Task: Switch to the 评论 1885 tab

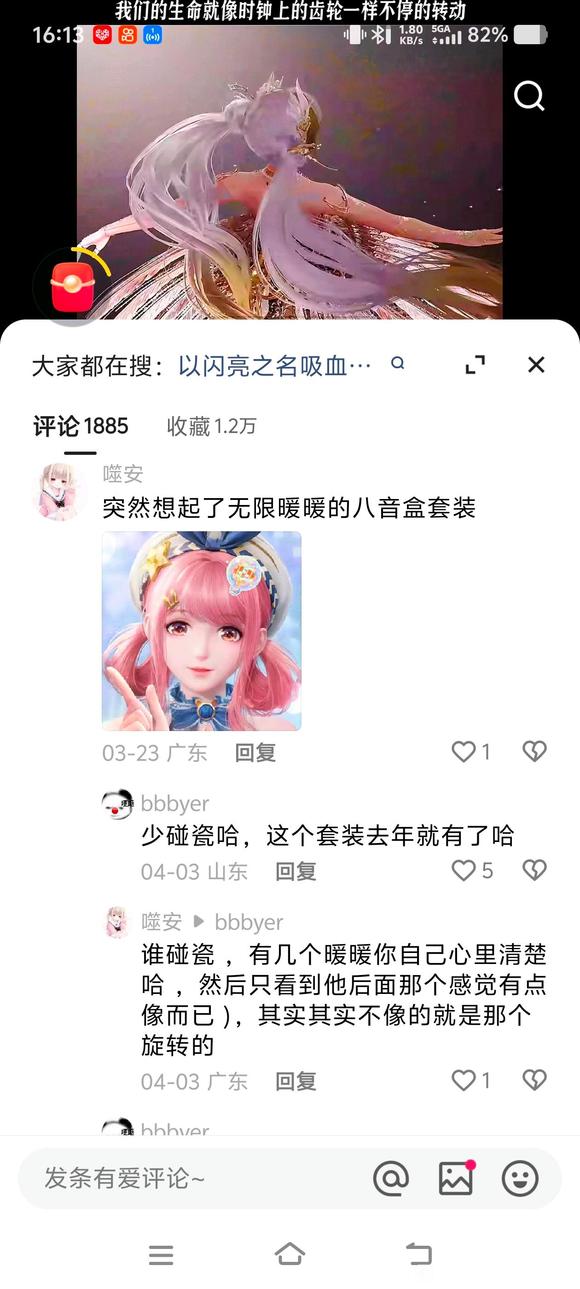Action: click(x=81, y=426)
